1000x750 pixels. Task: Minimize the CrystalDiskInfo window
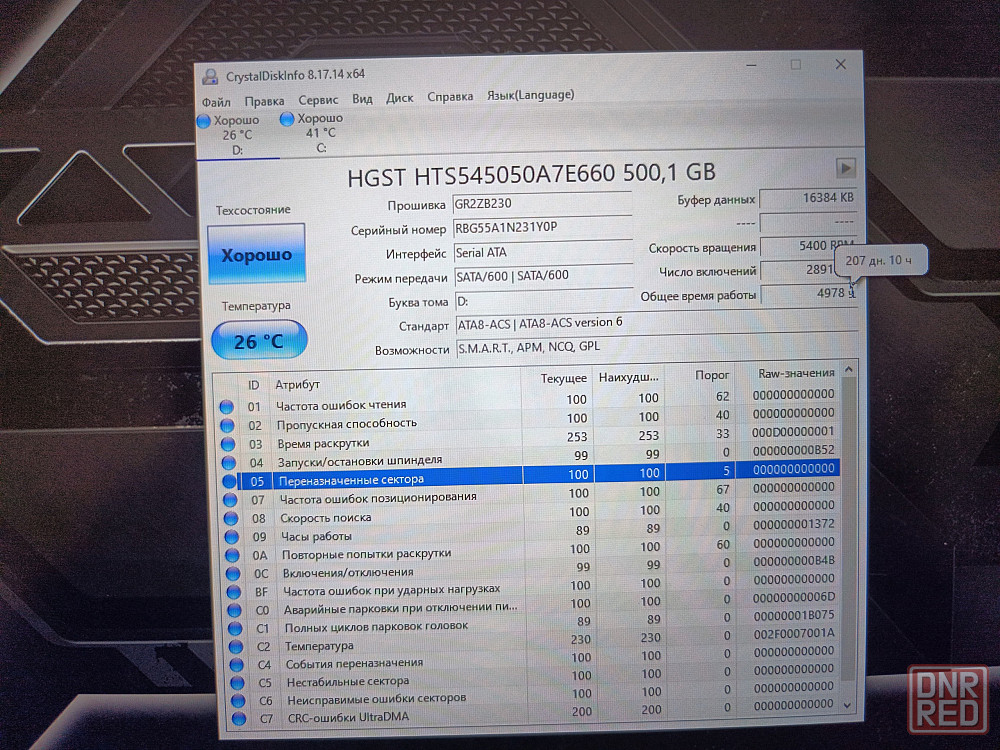[752, 64]
